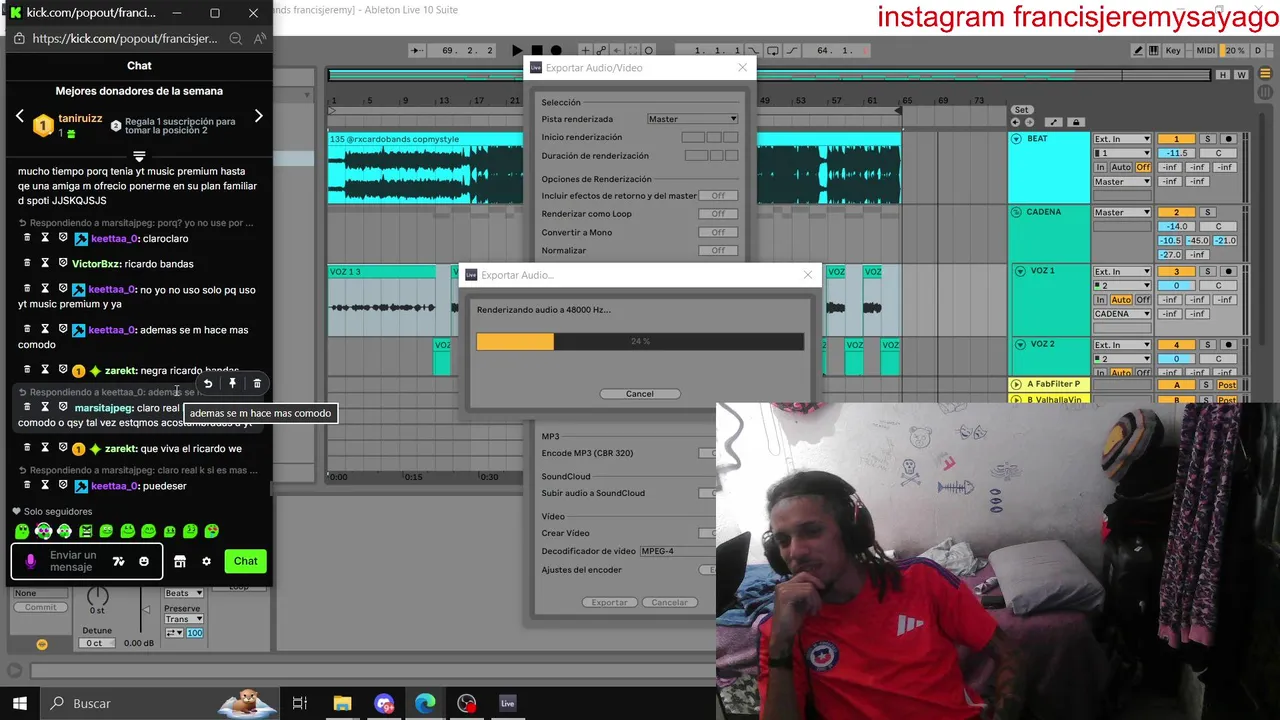
Task: Enable Key map mode
Action: [x=1174, y=50]
